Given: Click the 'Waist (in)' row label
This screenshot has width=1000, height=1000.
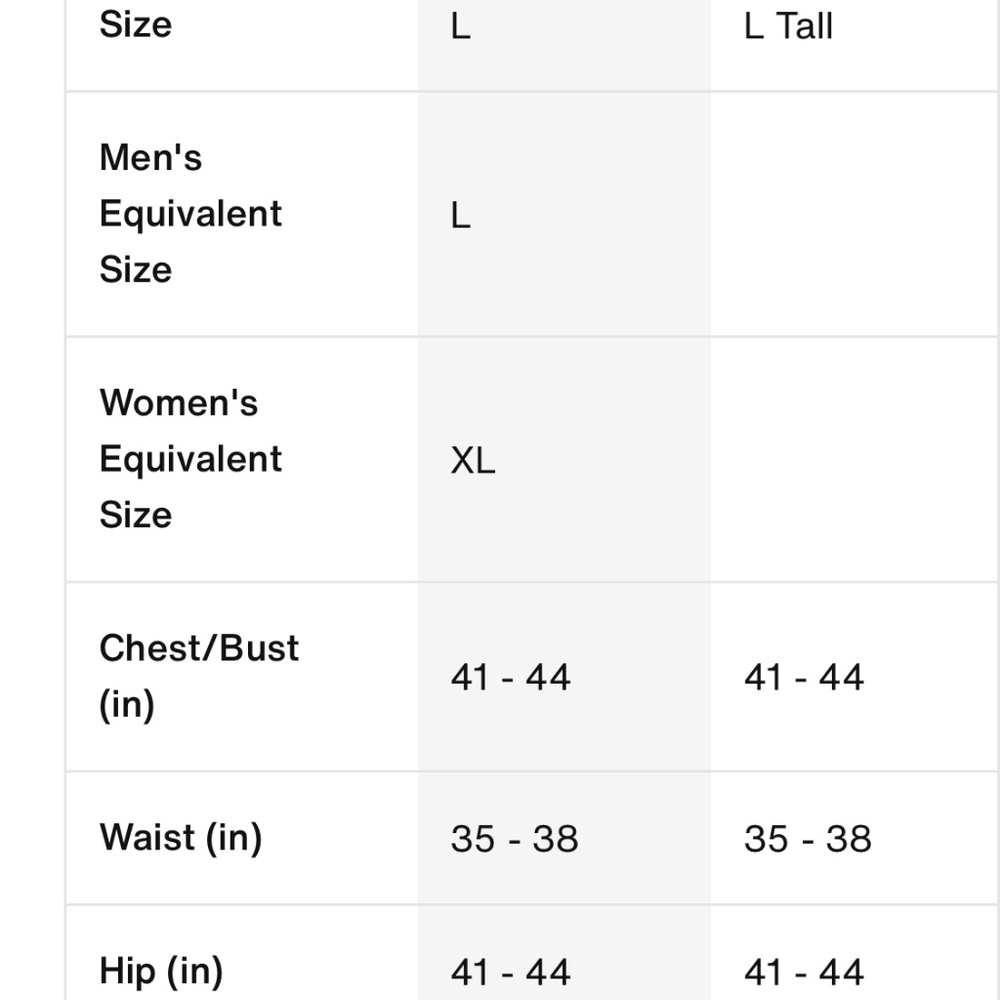Looking at the screenshot, I should tap(181, 837).
